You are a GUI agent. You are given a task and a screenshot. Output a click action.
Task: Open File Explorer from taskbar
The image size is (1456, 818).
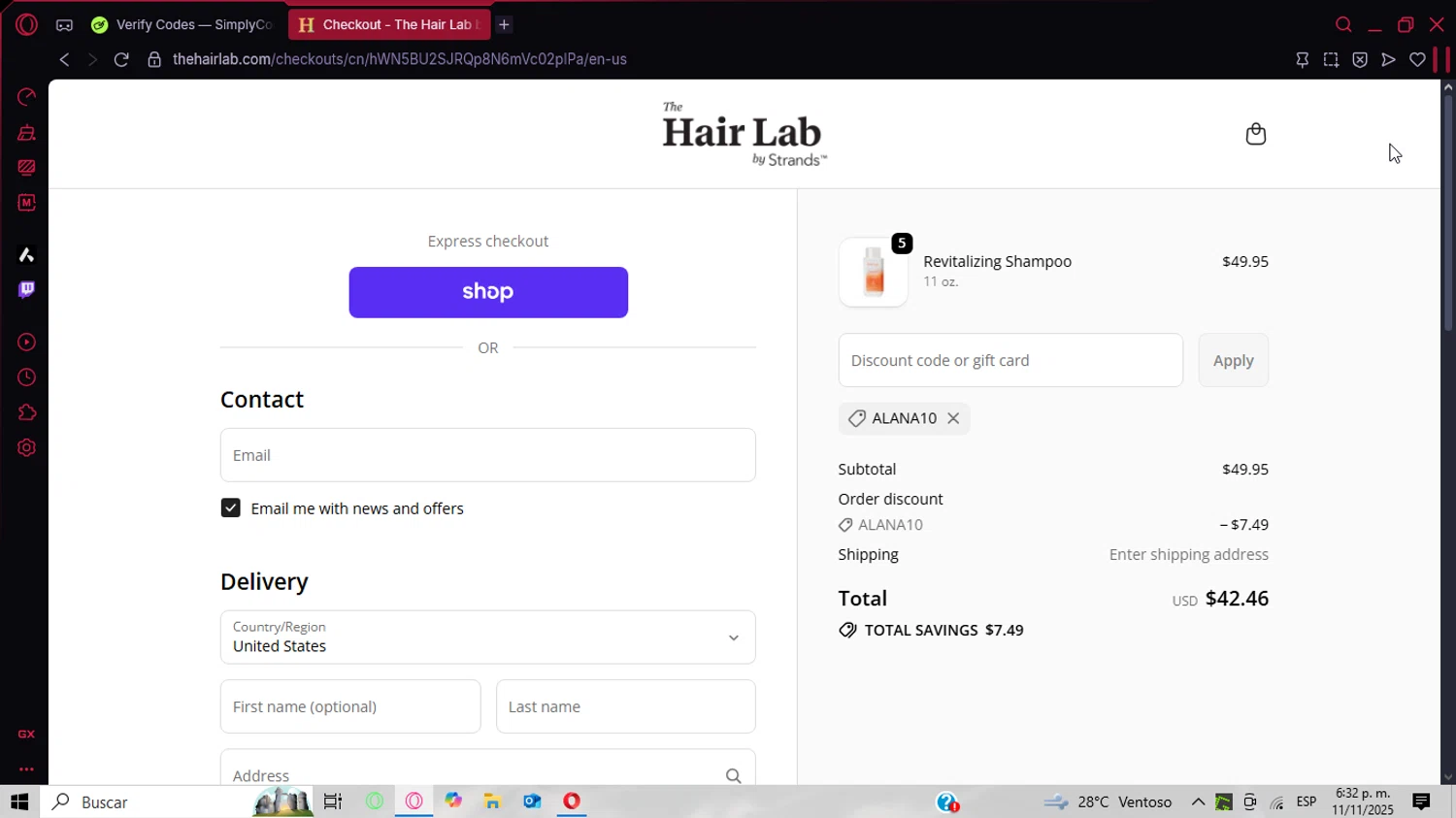(x=492, y=802)
